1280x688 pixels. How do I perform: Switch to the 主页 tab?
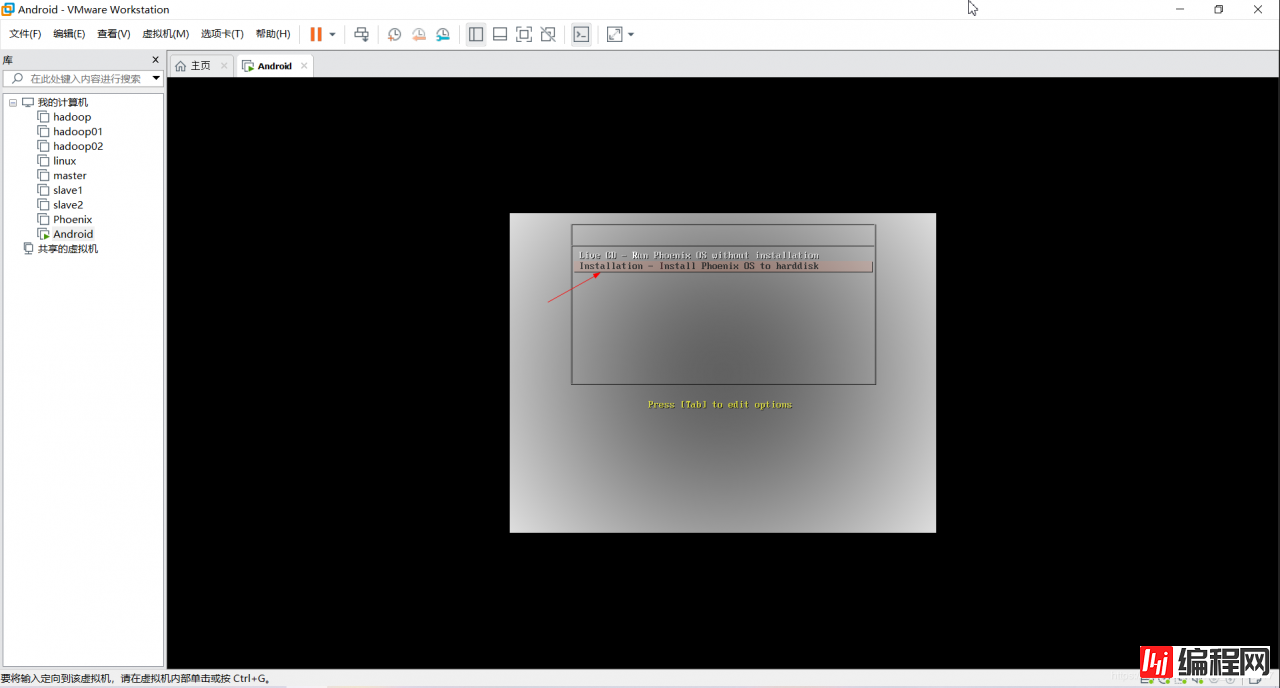201,66
